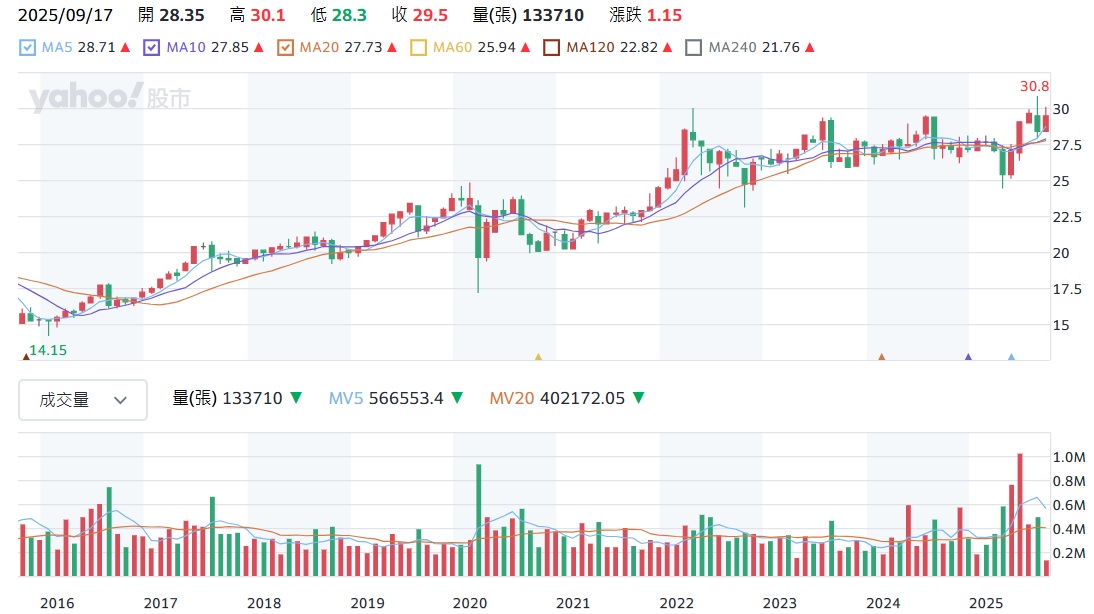Click the Yahoo 股市 watermark logo
Image resolution: width=1094 pixels, height=614 pixels.
click(110, 98)
